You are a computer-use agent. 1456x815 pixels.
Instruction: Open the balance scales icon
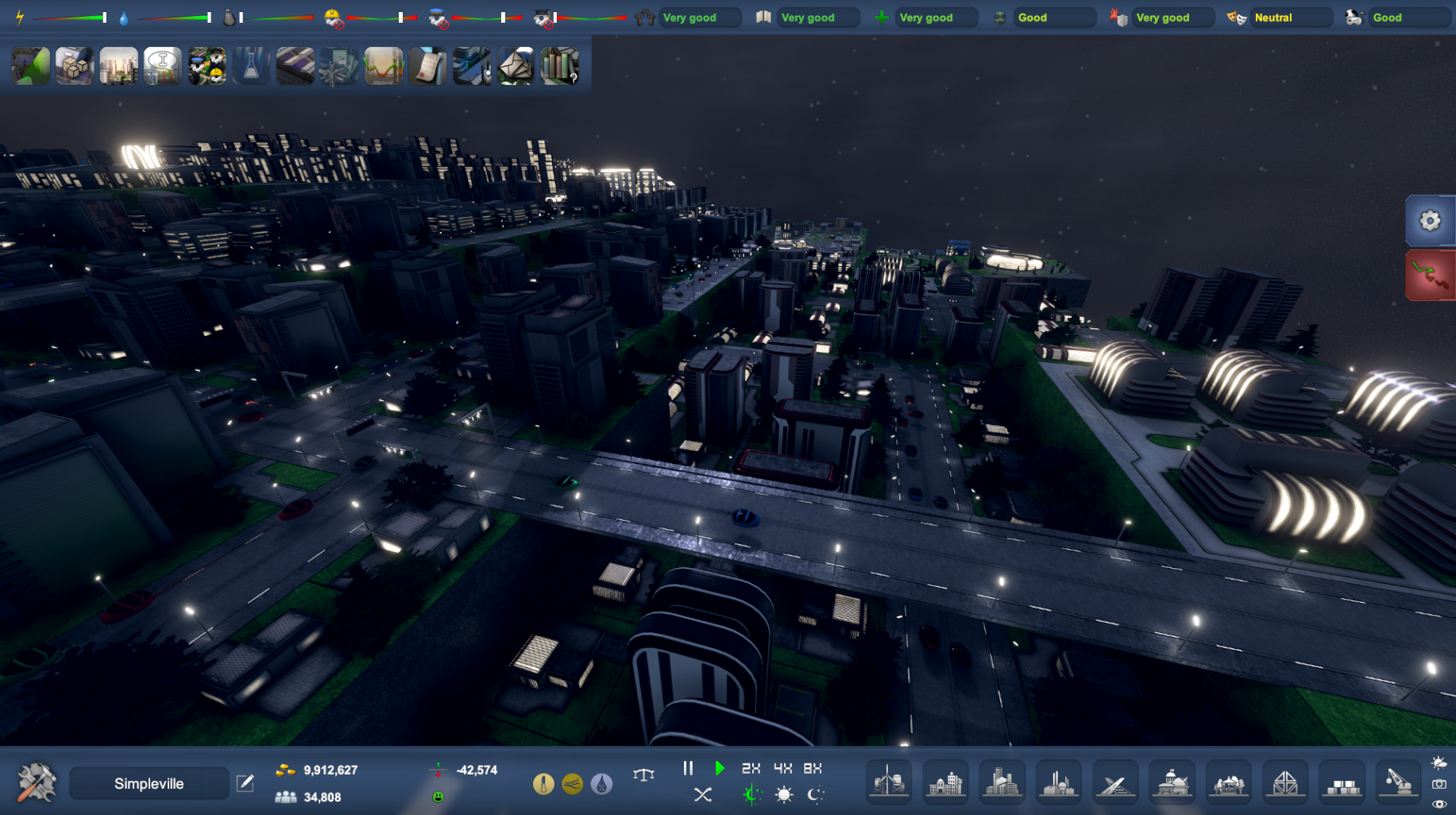click(x=644, y=774)
